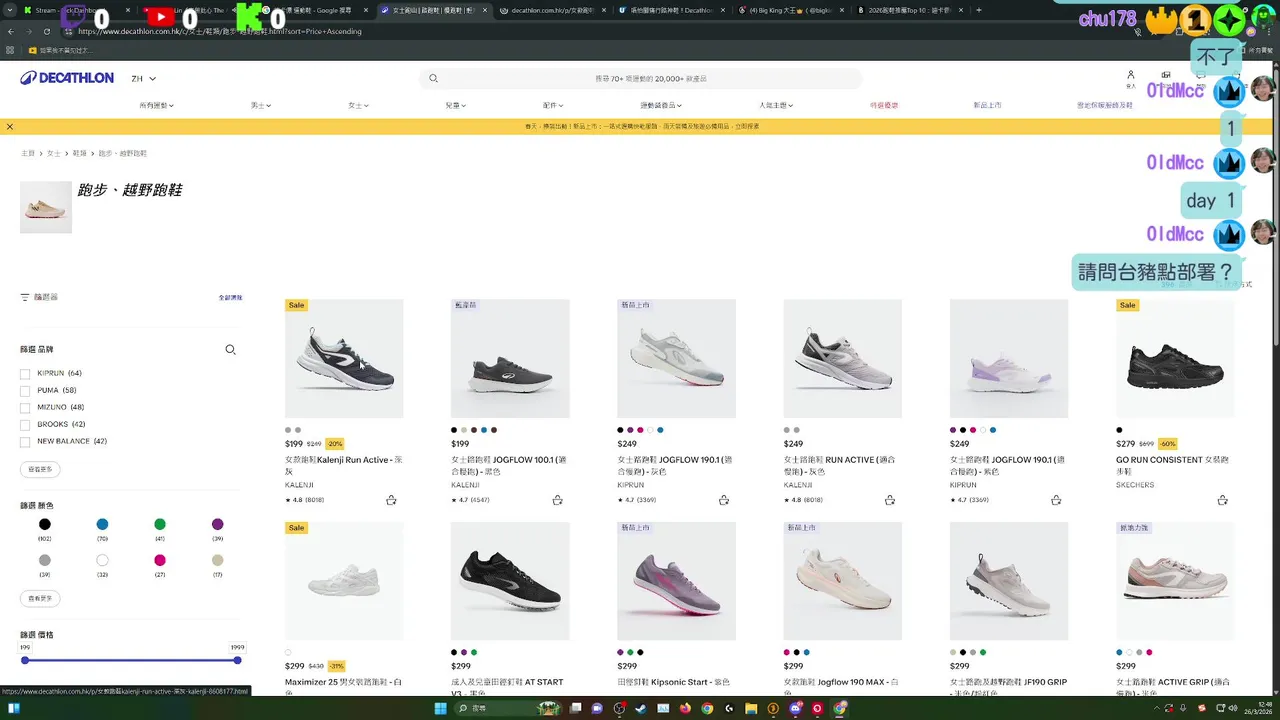Open the 特價優惠 sale menu item
This screenshot has width=1280, height=720.
tap(884, 105)
